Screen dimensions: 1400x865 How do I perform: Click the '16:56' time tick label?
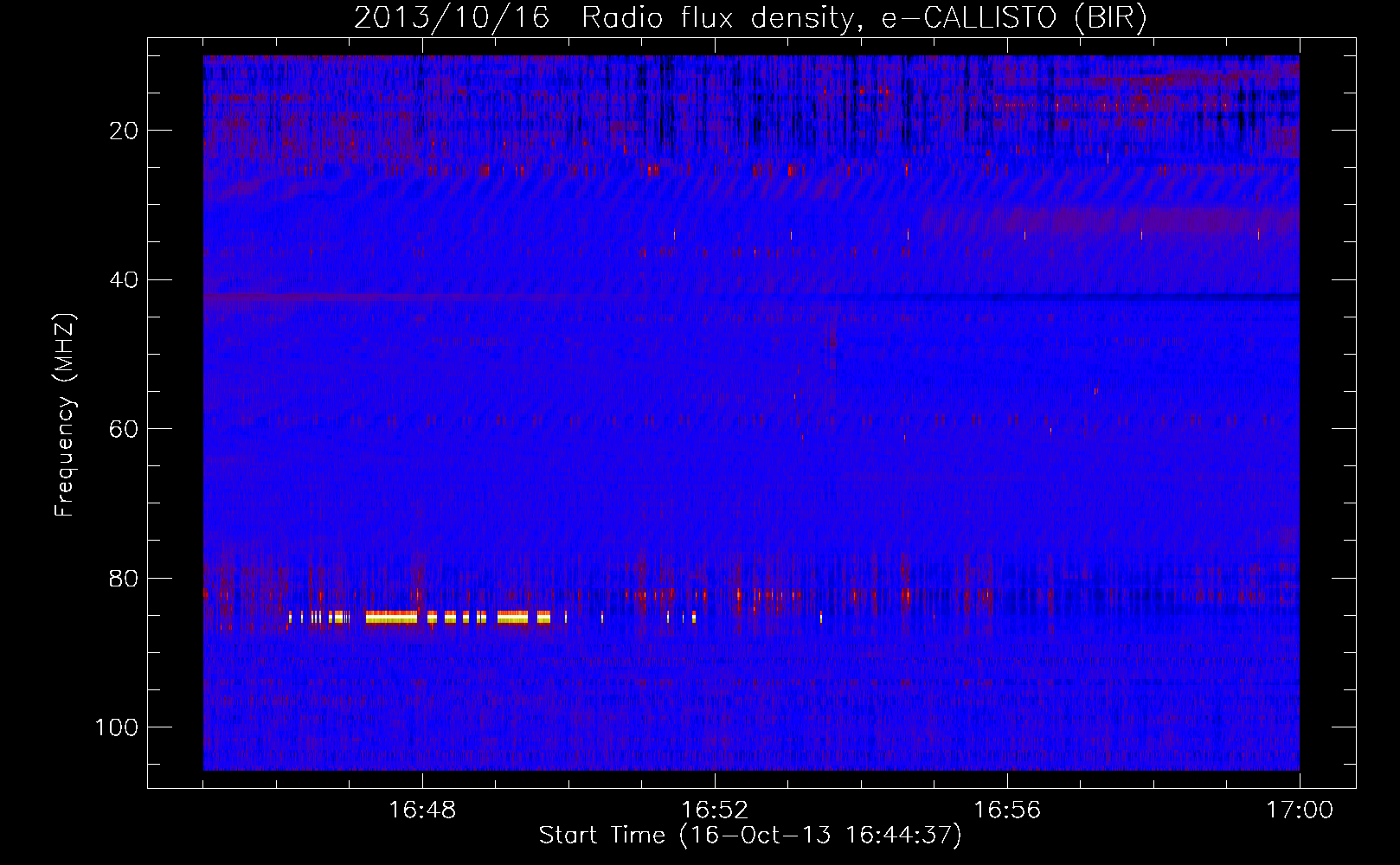click(x=1007, y=811)
